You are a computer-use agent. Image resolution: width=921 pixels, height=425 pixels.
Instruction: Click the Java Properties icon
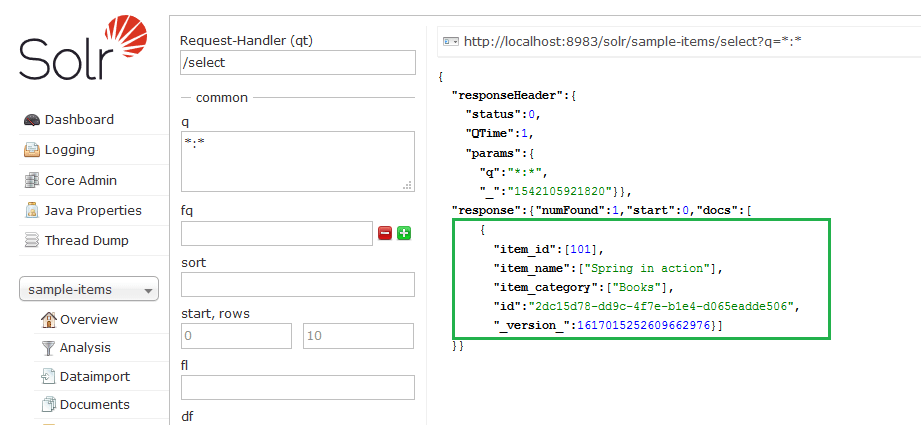(31, 211)
